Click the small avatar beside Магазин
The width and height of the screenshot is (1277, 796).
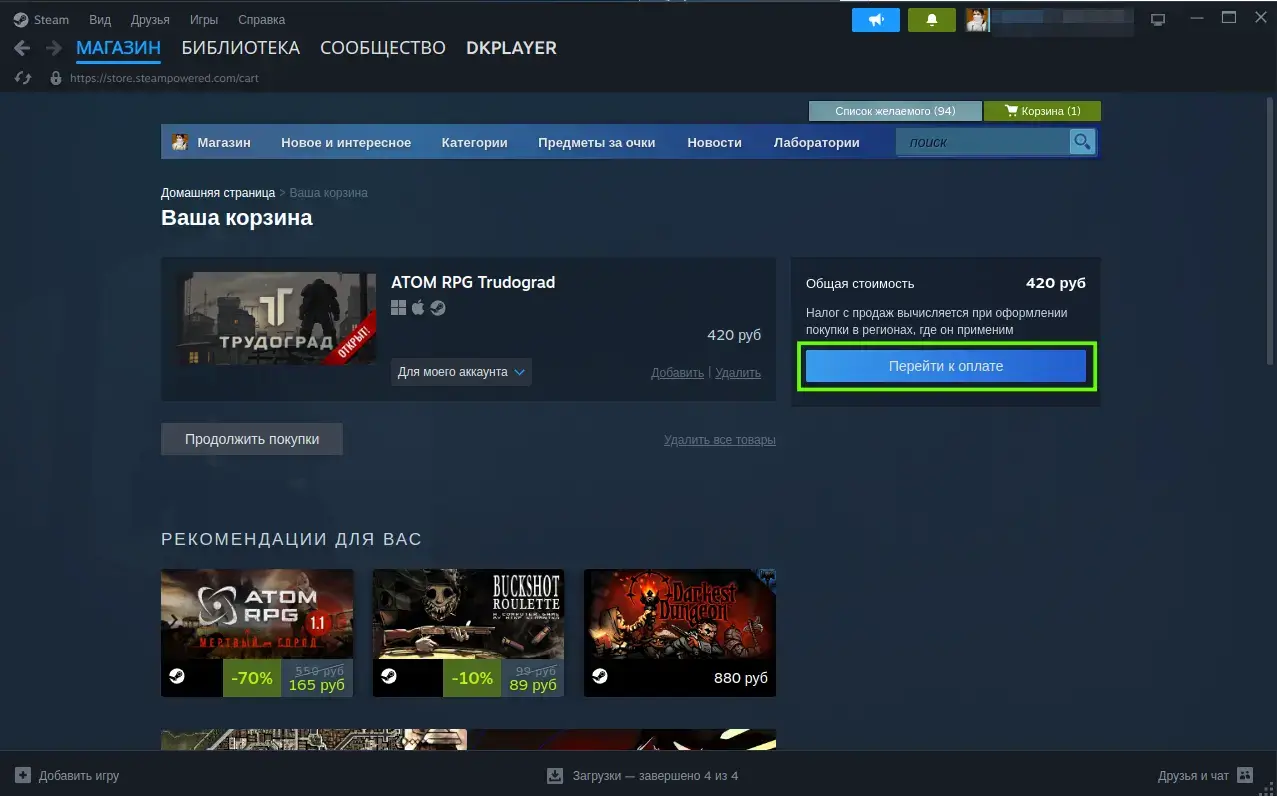[x=180, y=142]
